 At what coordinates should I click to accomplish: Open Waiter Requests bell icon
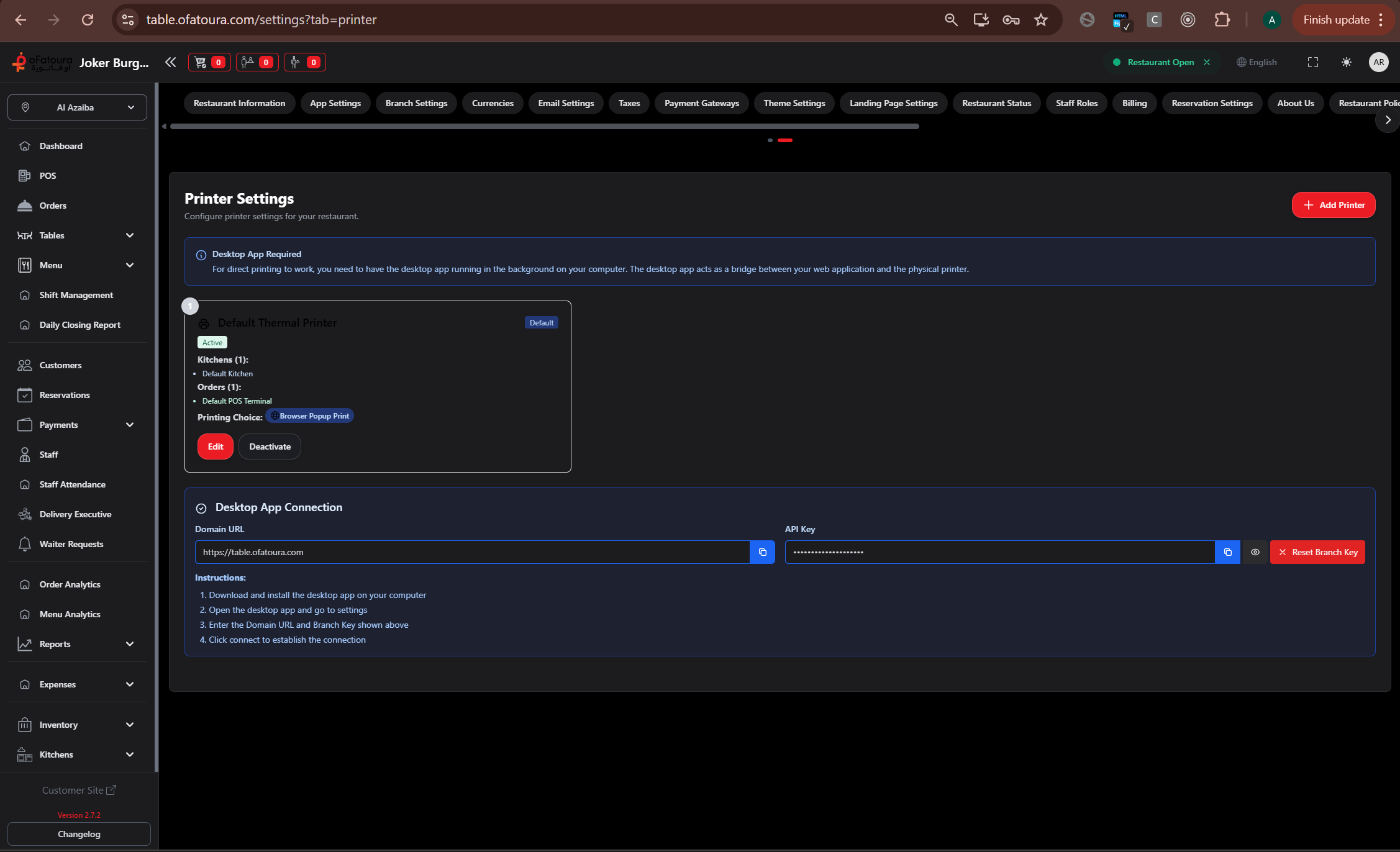(x=25, y=544)
